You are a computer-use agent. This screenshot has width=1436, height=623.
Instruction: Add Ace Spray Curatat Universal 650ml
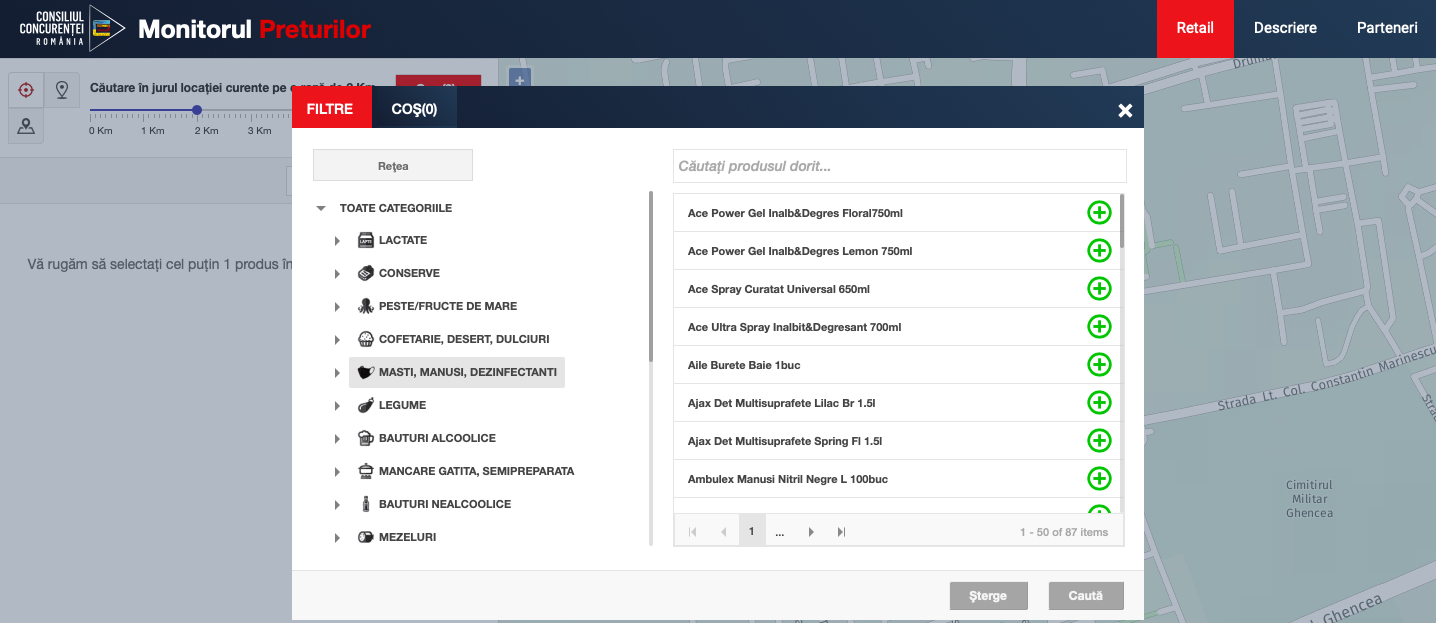(x=1099, y=289)
